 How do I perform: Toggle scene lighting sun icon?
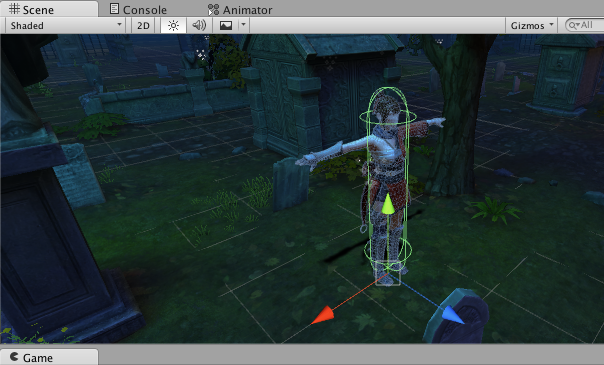pos(173,25)
